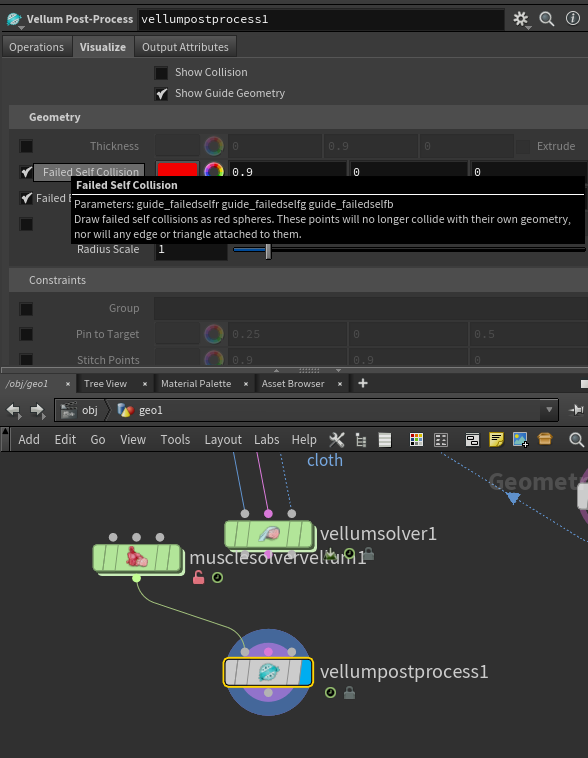Click the list mode table icon

[x=385, y=439]
